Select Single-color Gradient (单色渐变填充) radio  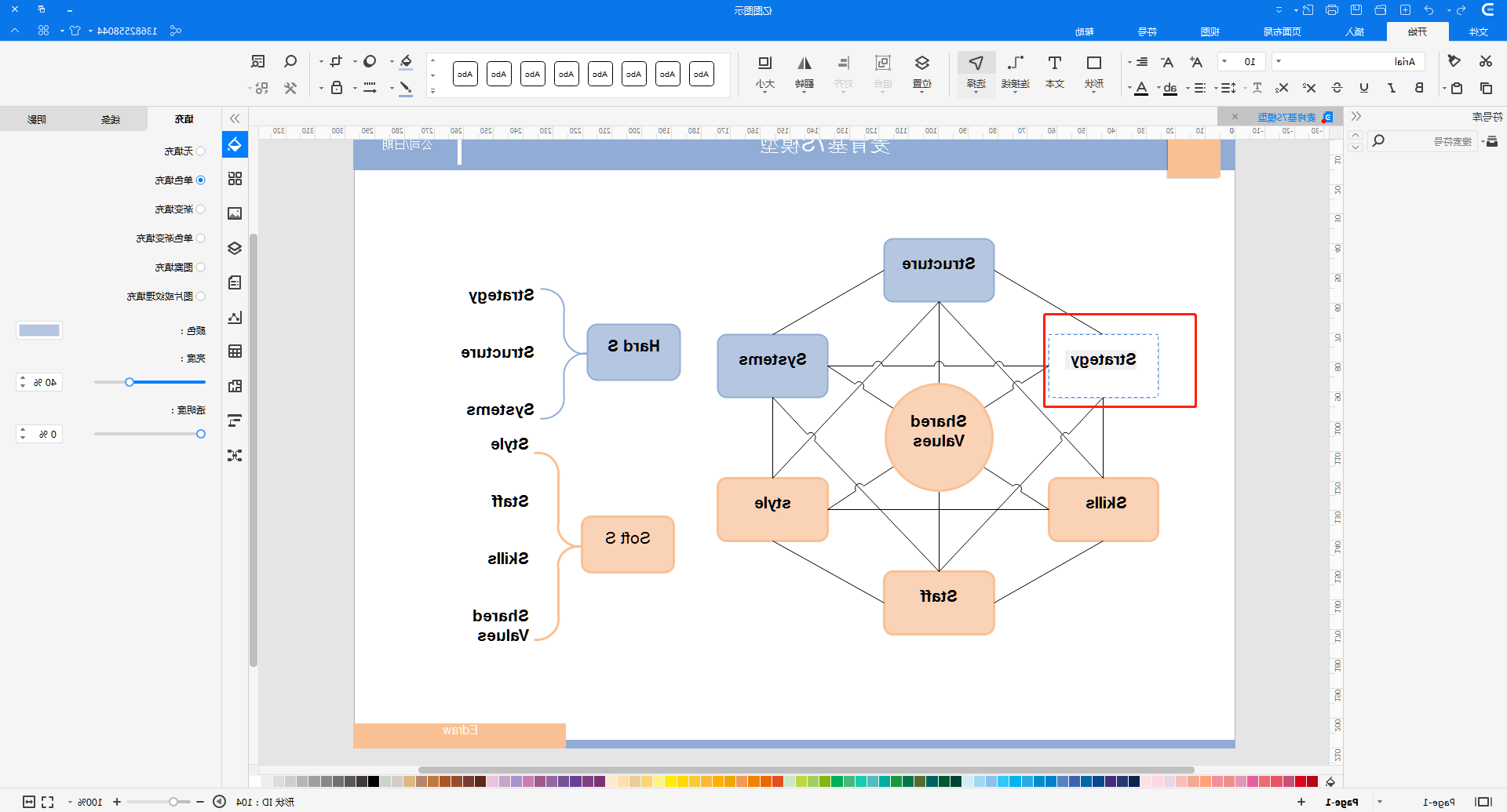click(x=201, y=239)
